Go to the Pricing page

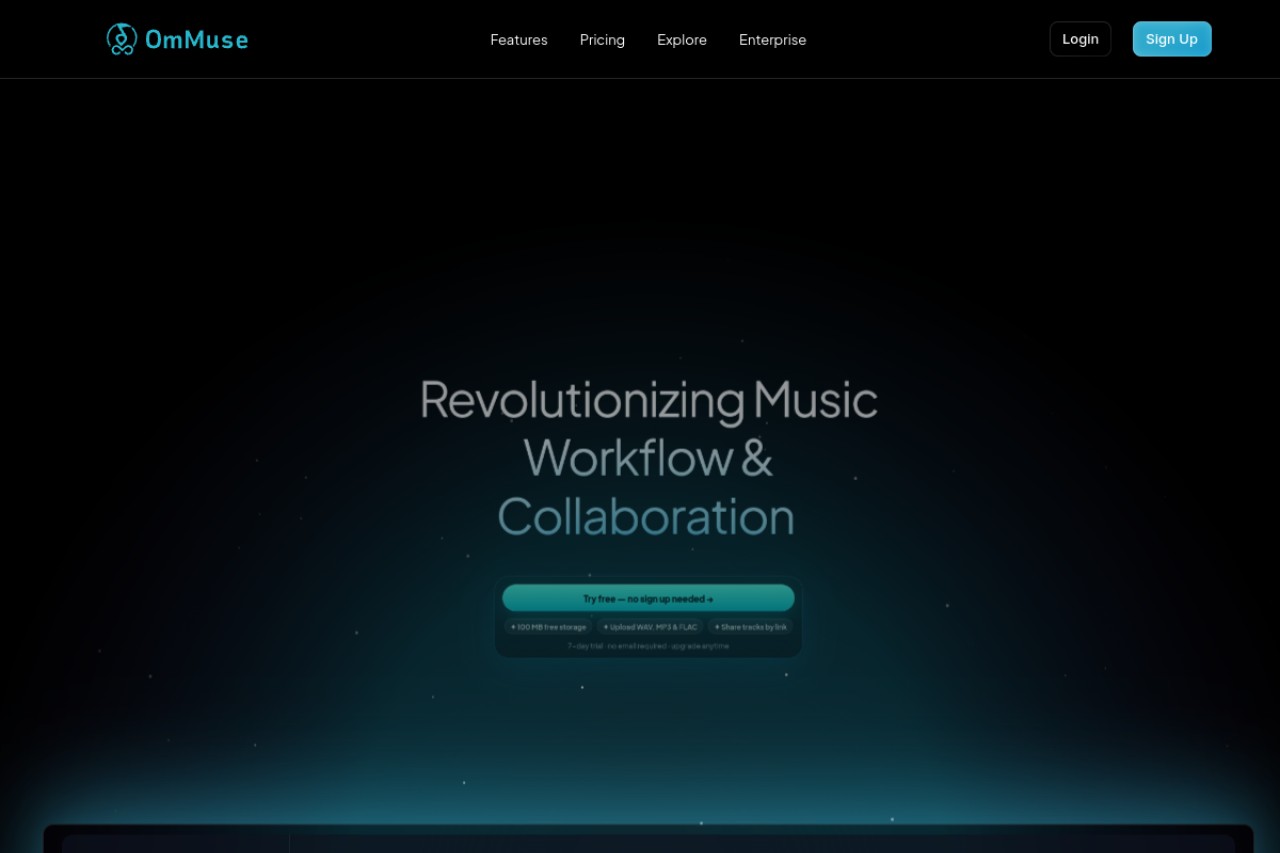tap(602, 40)
